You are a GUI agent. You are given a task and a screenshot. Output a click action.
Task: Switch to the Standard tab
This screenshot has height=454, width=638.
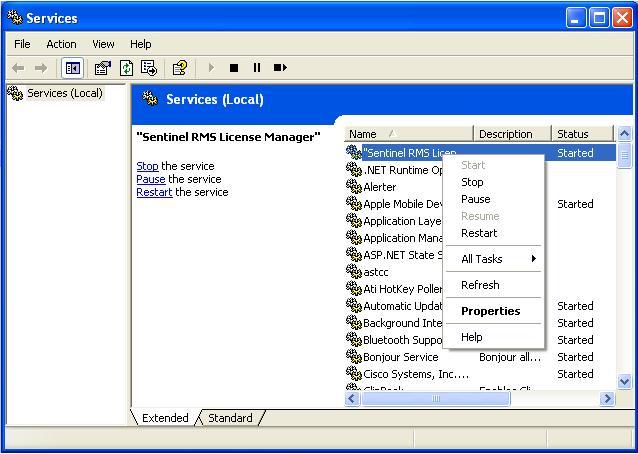(230, 418)
